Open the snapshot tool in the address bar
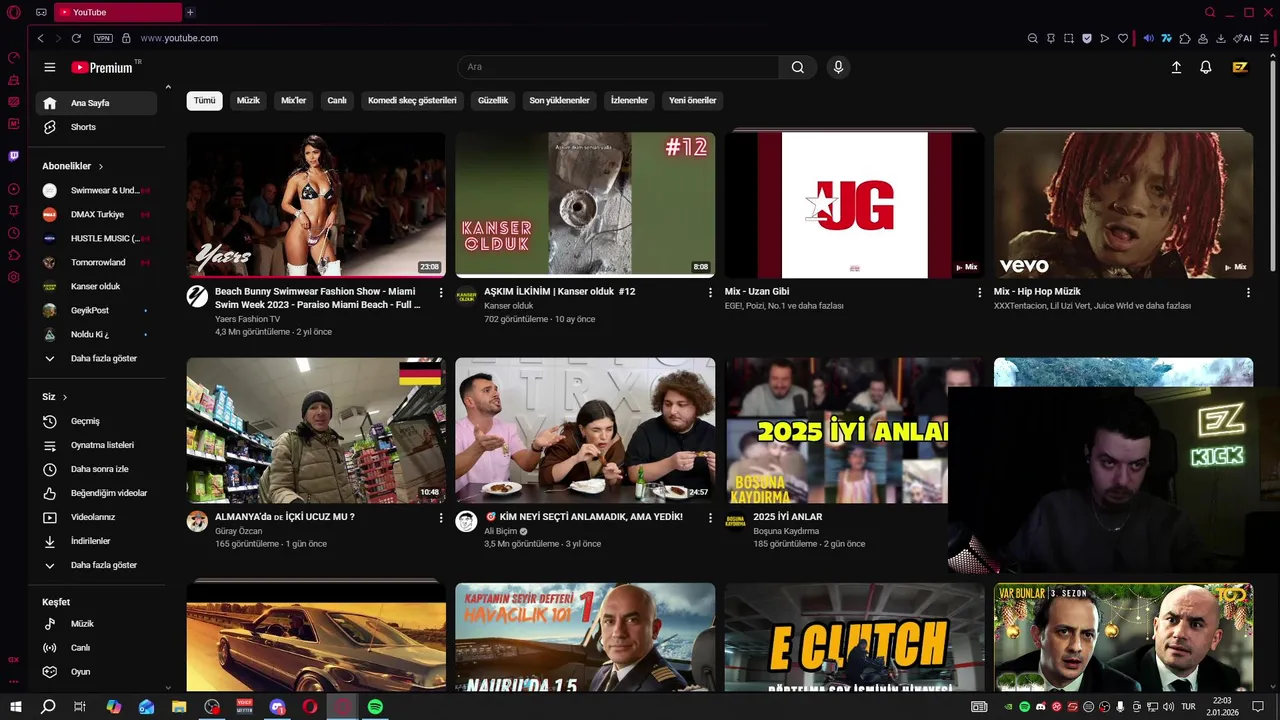 tap(1069, 38)
